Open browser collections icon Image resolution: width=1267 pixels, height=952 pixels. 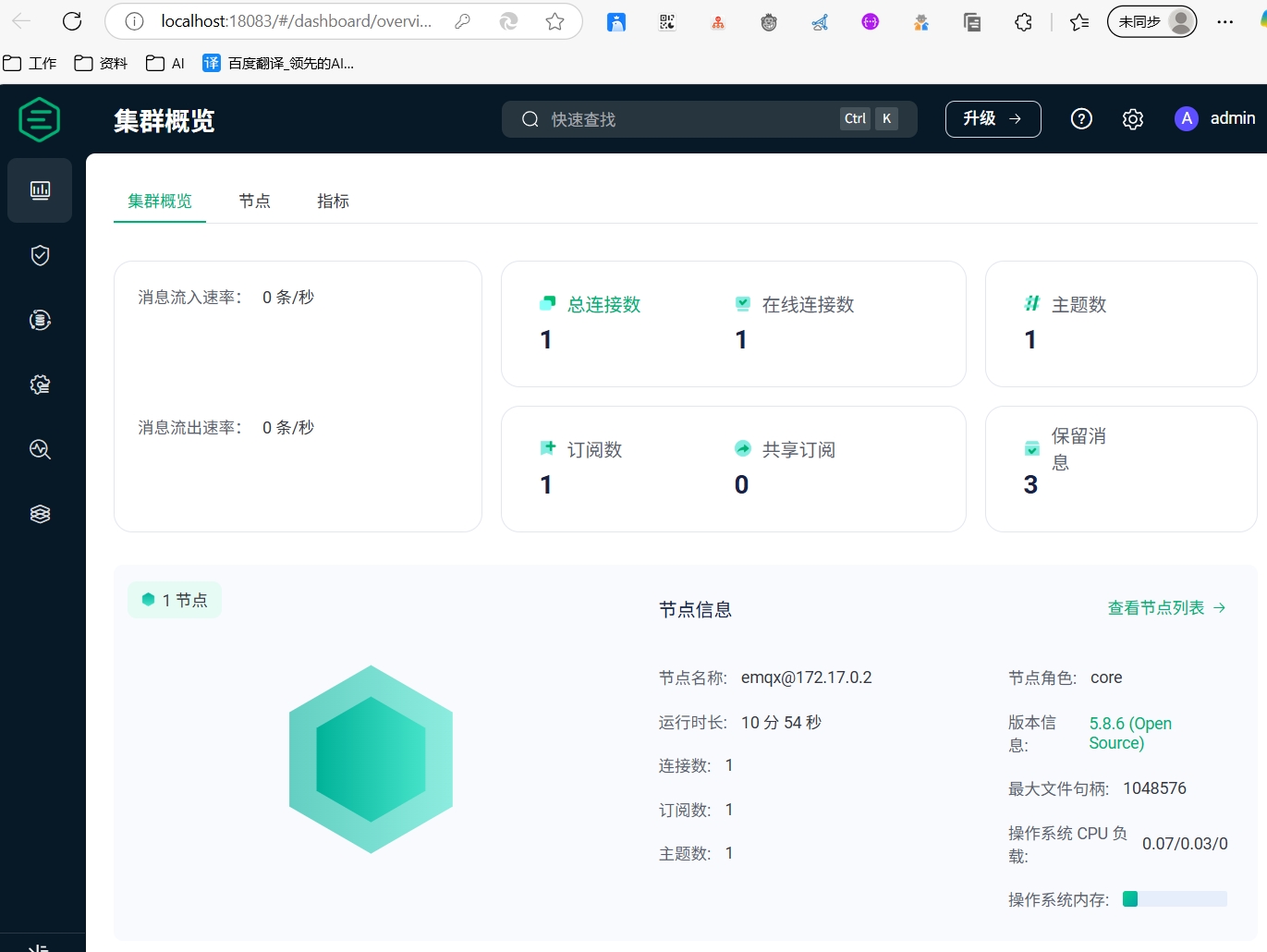point(972,21)
